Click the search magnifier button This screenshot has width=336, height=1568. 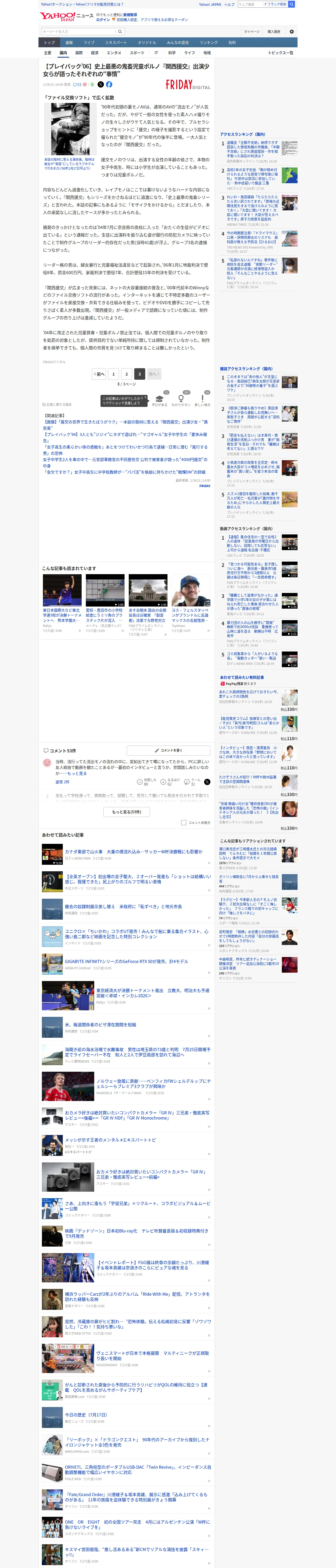point(120,32)
